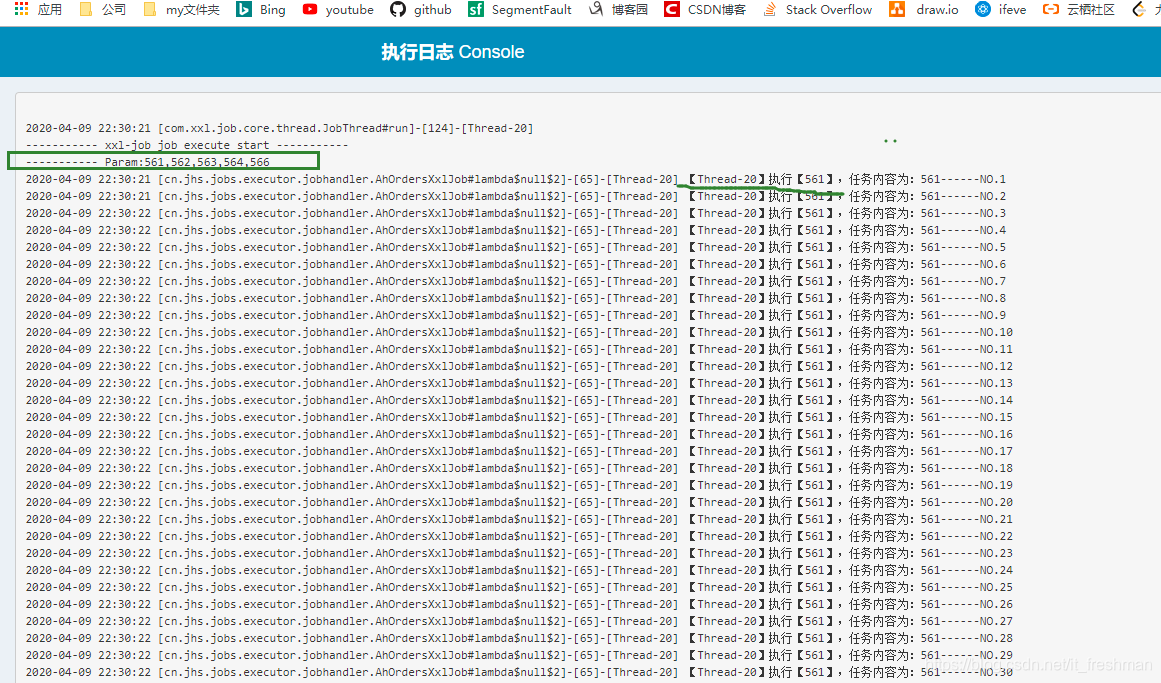Click the log line ending 561------NO.14
The image size is (1161, 683).
(x=519, y=401)
